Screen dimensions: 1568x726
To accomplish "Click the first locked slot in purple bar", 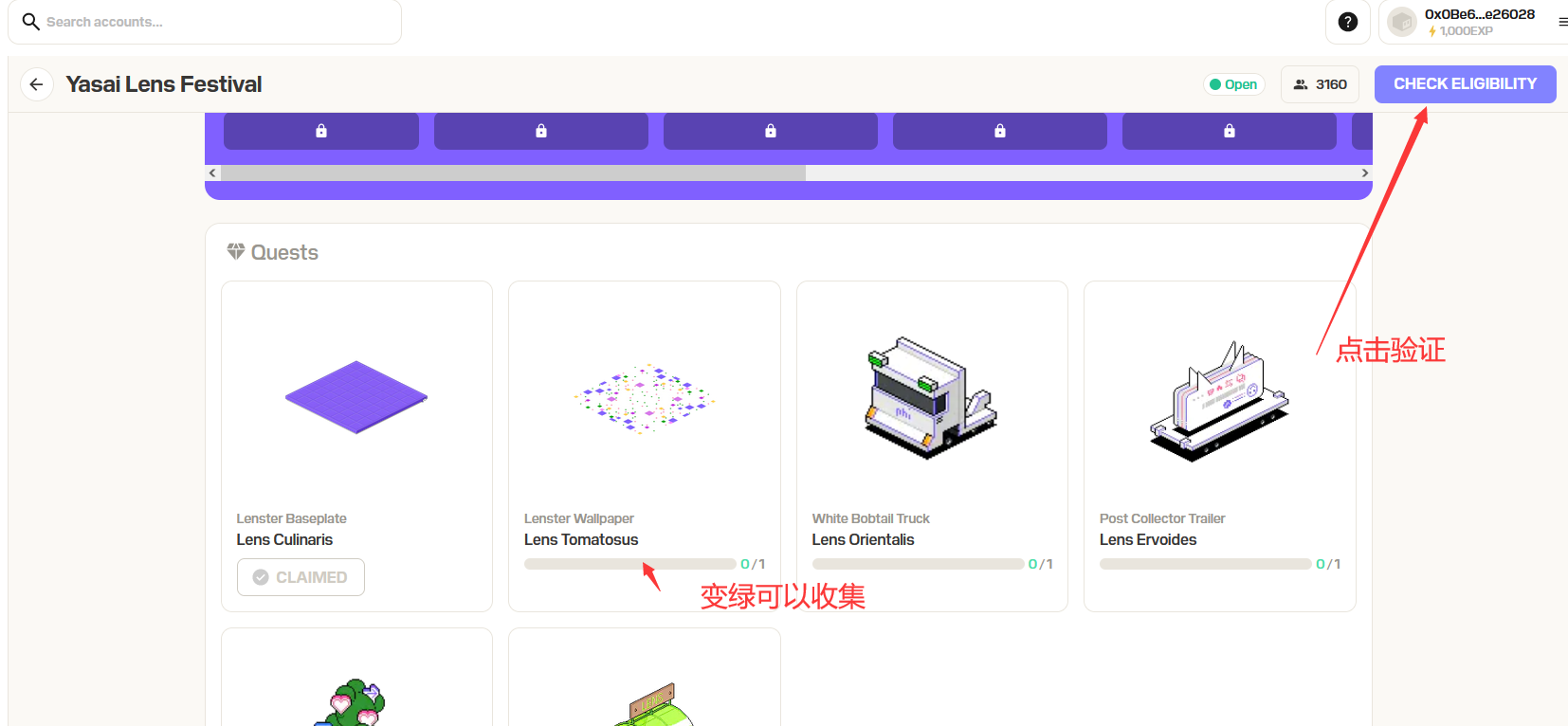I will pyautogui.click(x=321, y=131).
